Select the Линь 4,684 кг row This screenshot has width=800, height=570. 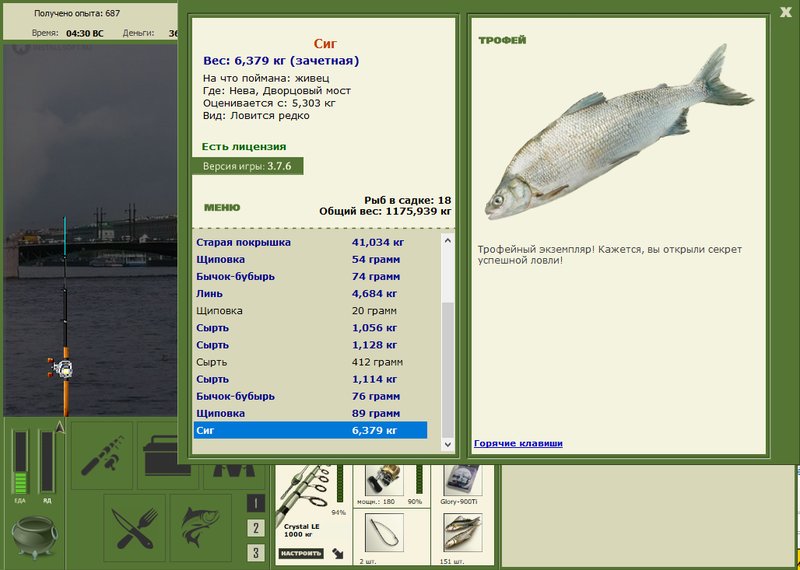pos(311,293)
